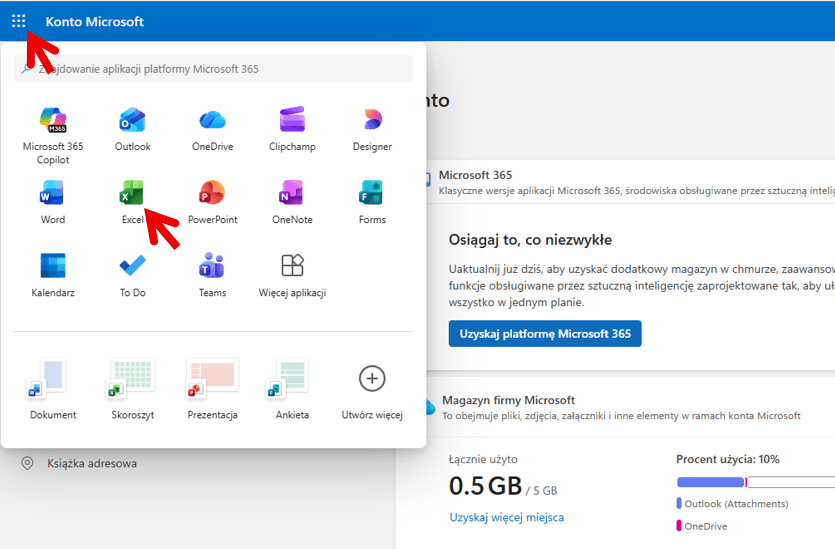
Task: Click the Microsoft 365 card heading
Action: pos(475,175)
